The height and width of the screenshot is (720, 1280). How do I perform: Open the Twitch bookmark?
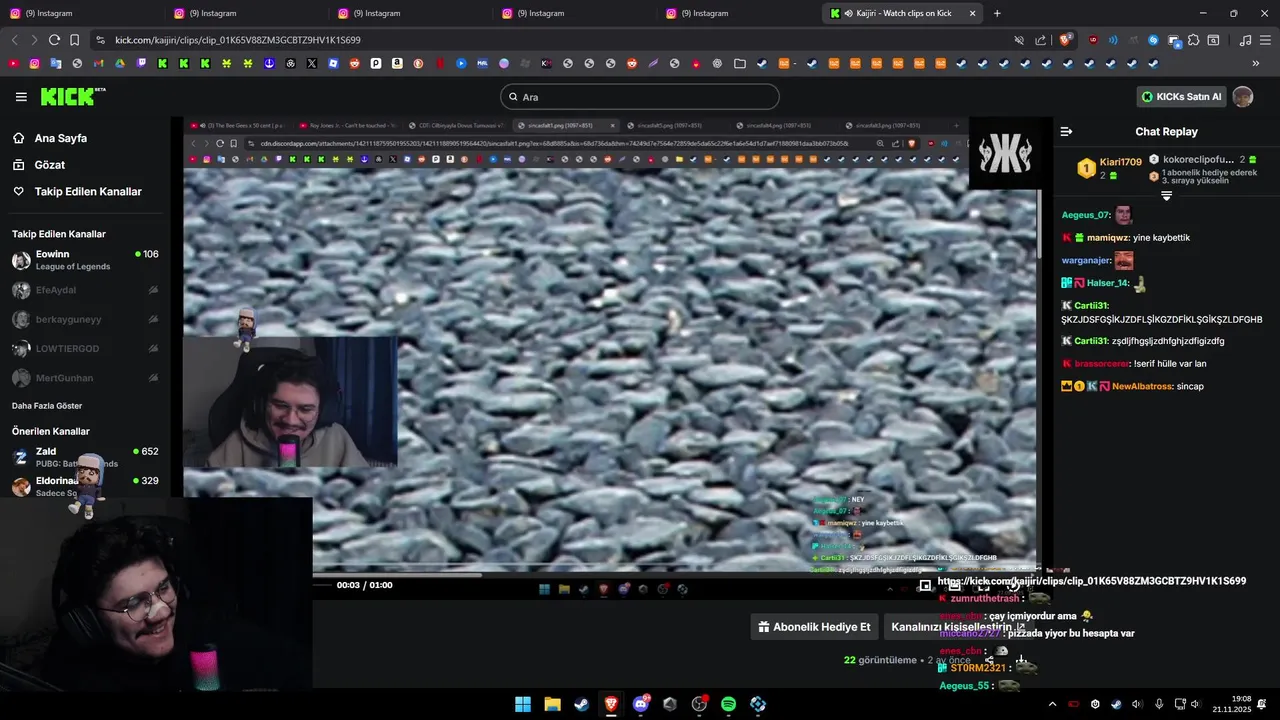(141, 63)
